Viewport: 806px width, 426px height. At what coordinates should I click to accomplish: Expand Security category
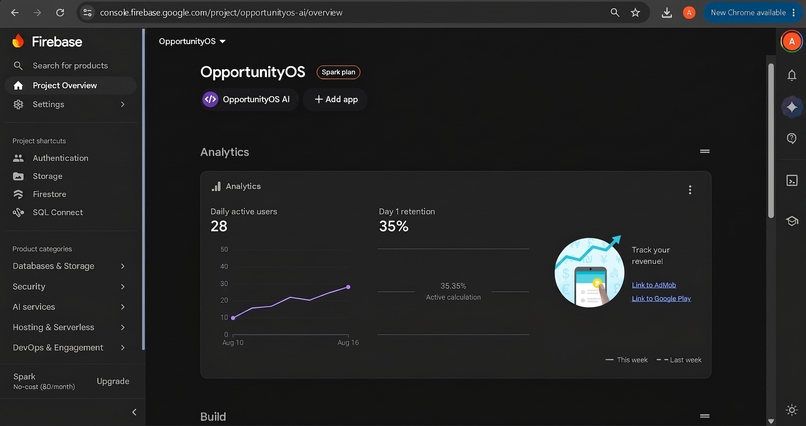click(69, 287)
